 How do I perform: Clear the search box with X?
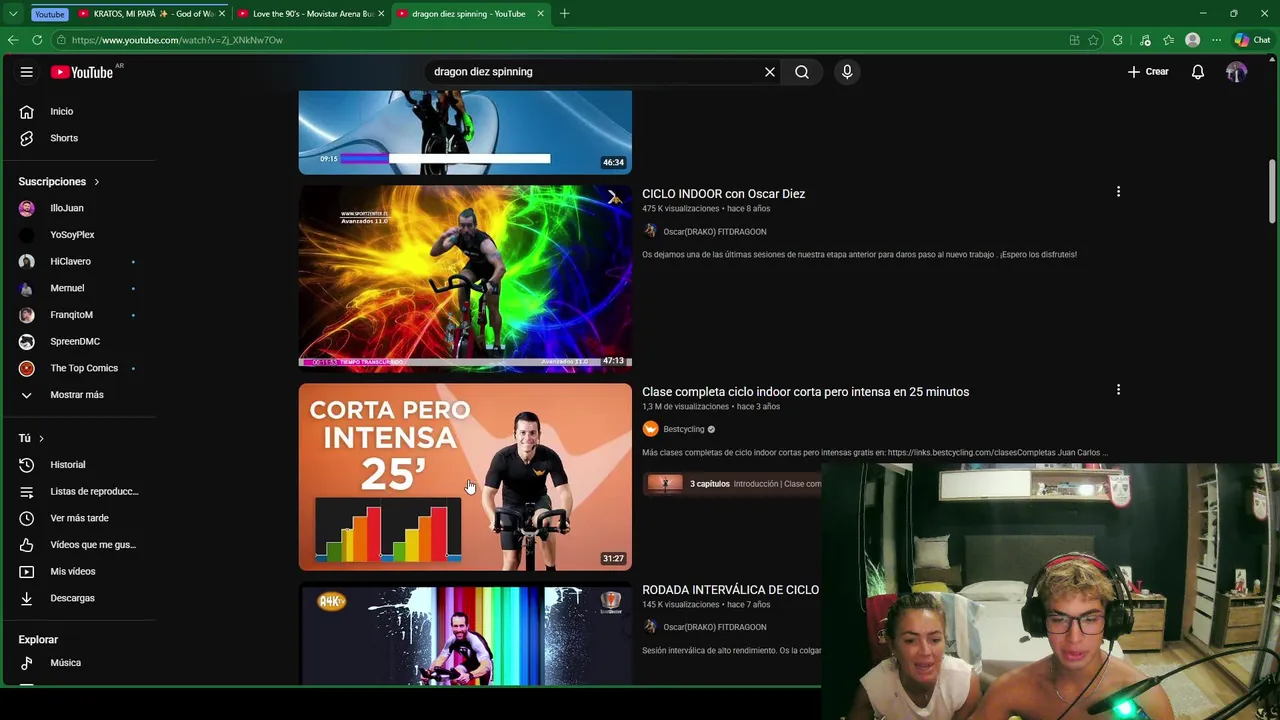[x=770, y=72]
